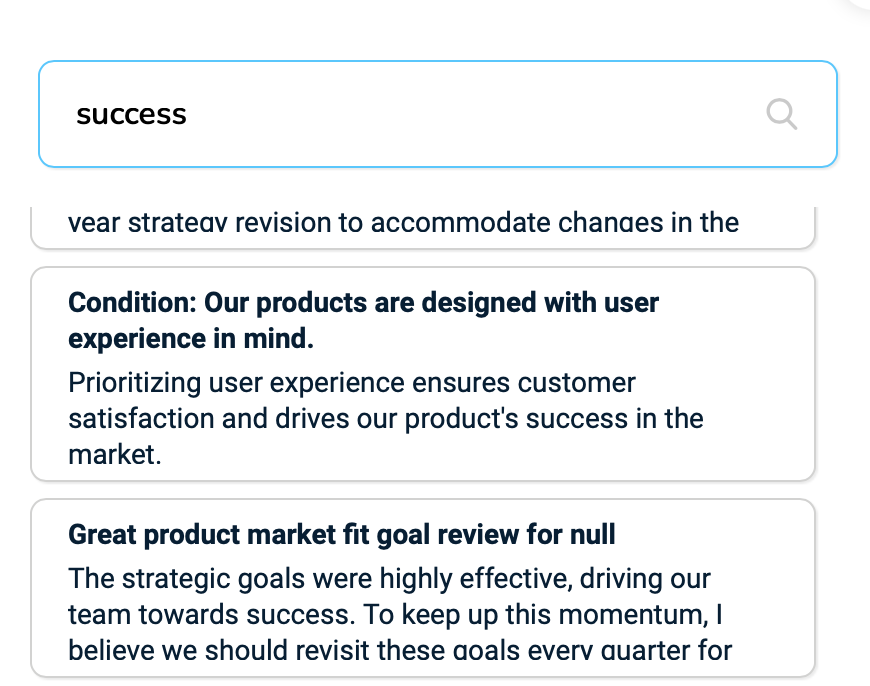Viewport: 870px width, 686px height.
Task: Click the "experience in mind." title line
Action: 191,339
